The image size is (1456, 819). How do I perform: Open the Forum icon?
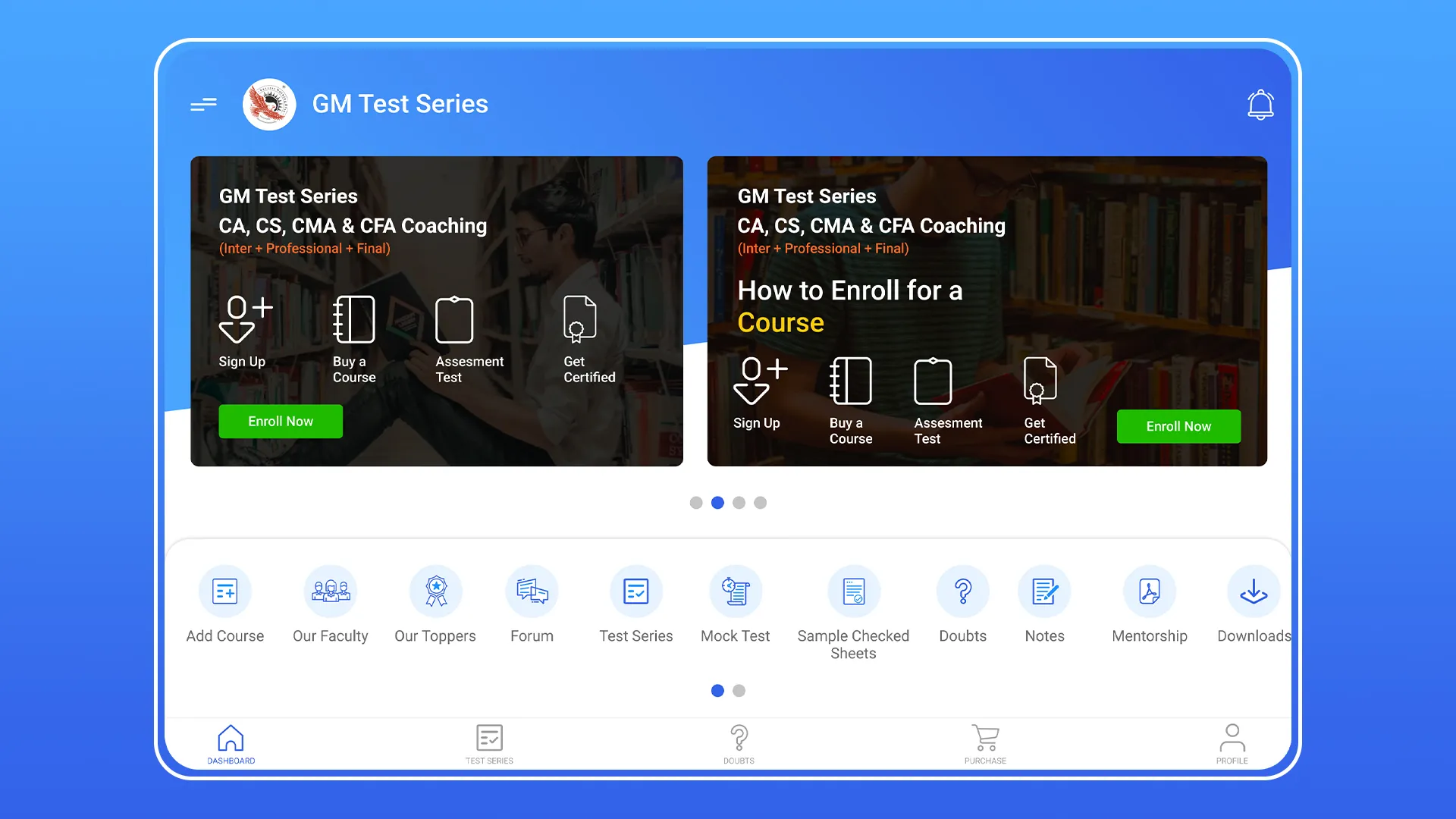[532, 591]
